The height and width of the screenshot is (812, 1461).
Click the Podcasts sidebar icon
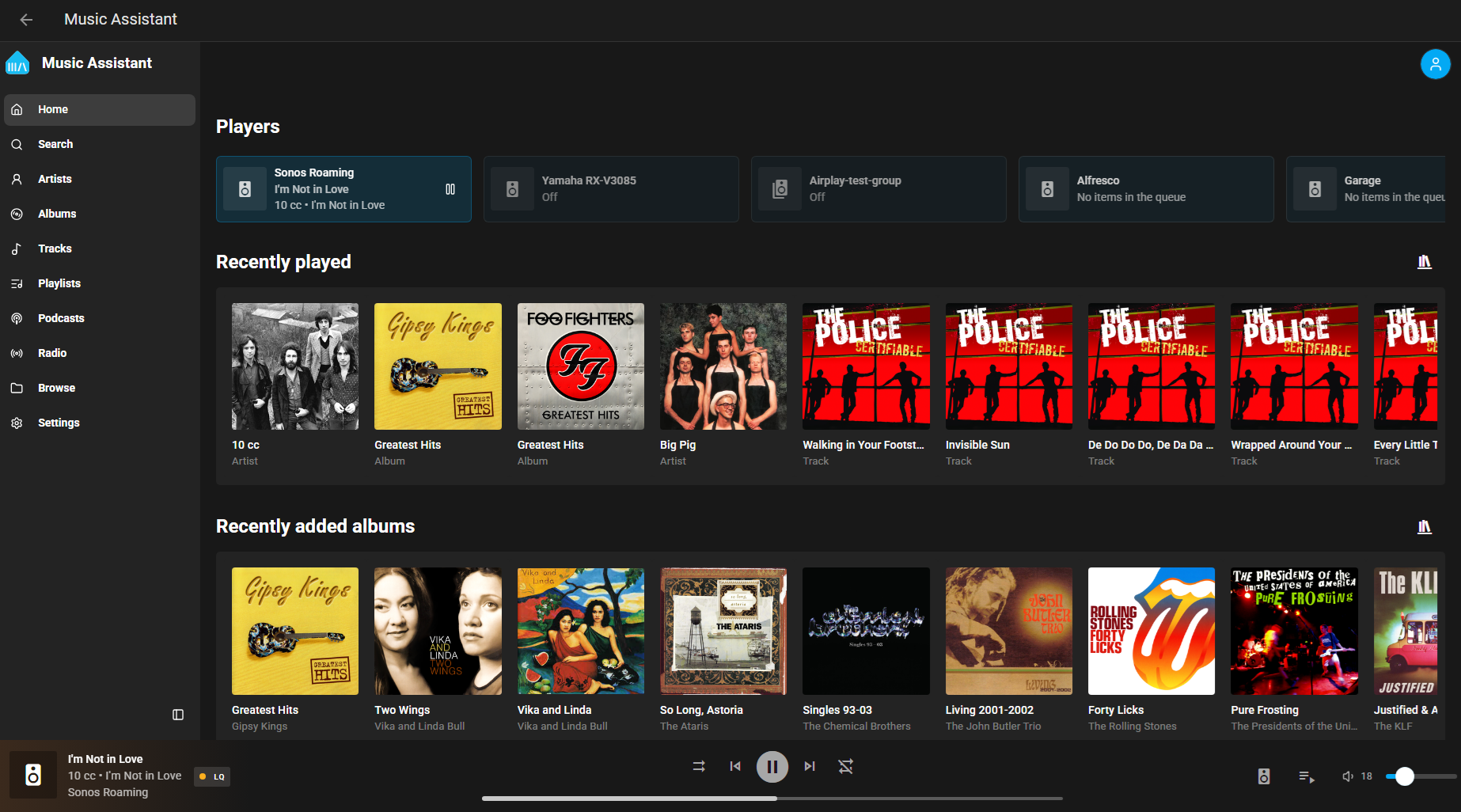coord(17,318)
